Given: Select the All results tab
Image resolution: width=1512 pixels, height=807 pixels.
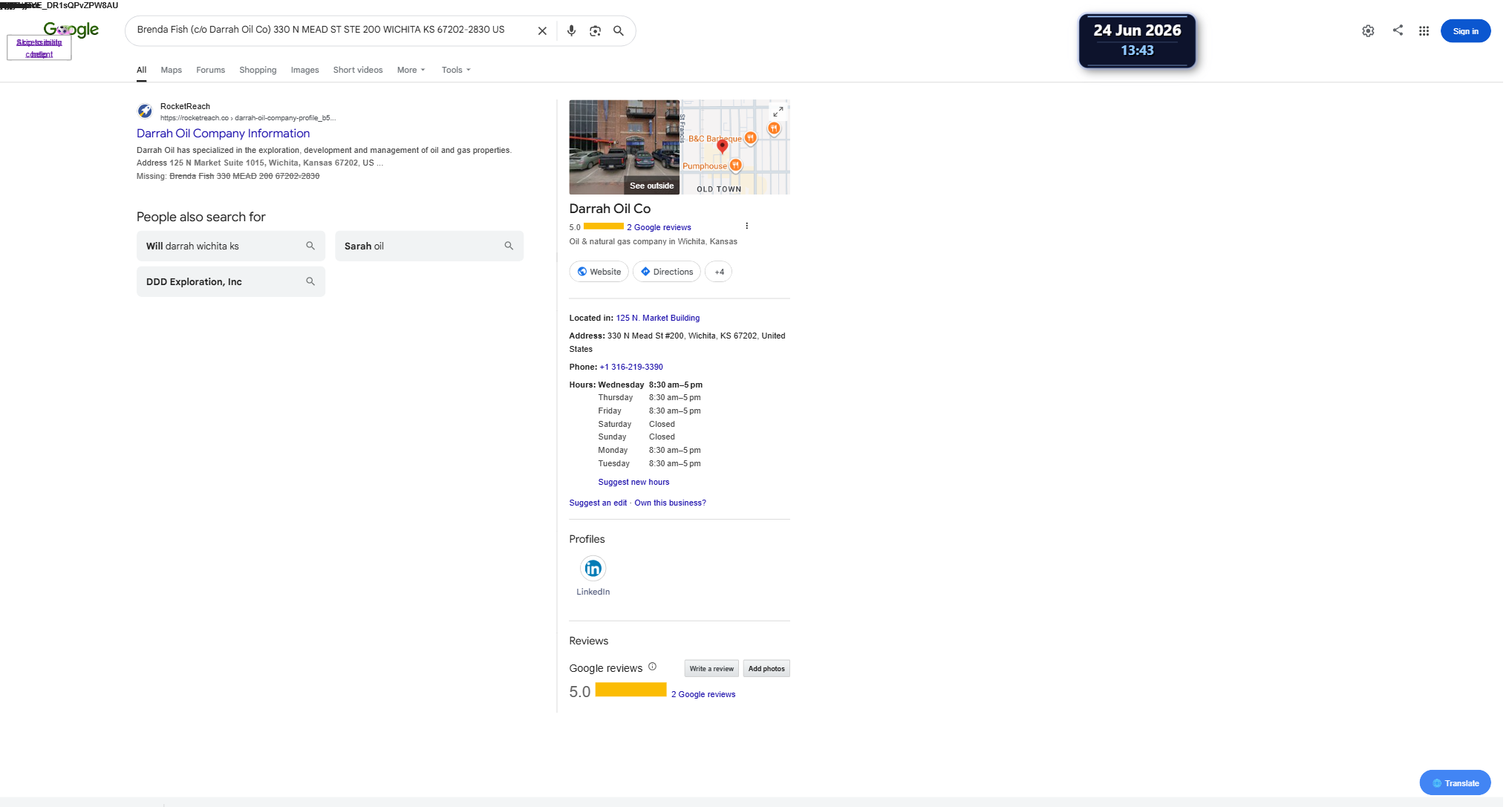Looking at the screenshot, I should [x=141, y=70].
